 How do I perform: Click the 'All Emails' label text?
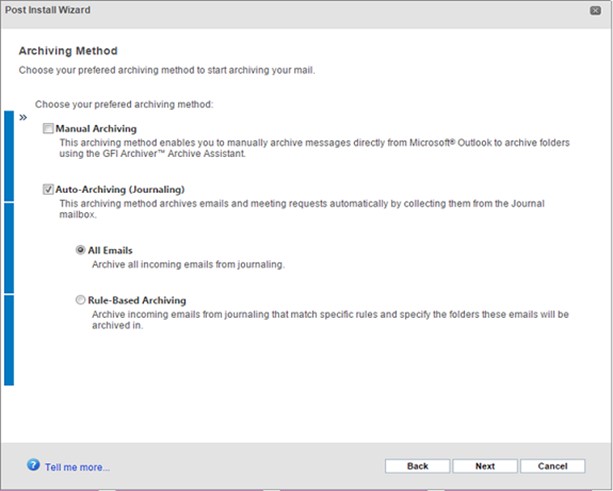pyautogui.click(x=110, y=250)
